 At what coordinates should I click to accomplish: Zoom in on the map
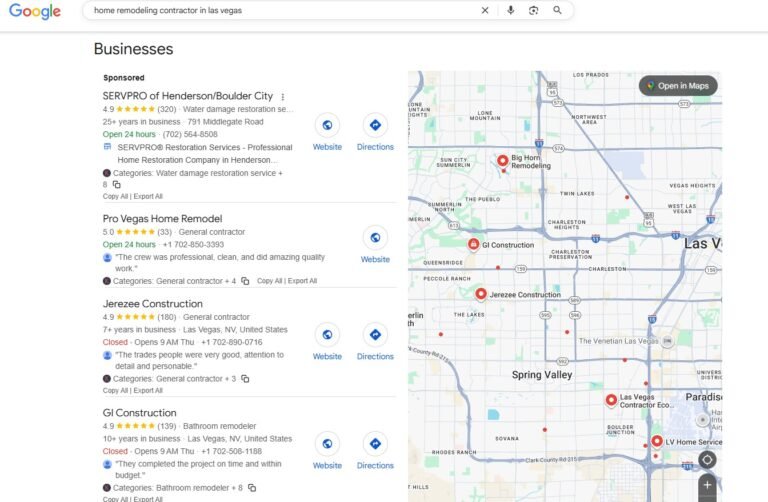click(x=707, y=485)
